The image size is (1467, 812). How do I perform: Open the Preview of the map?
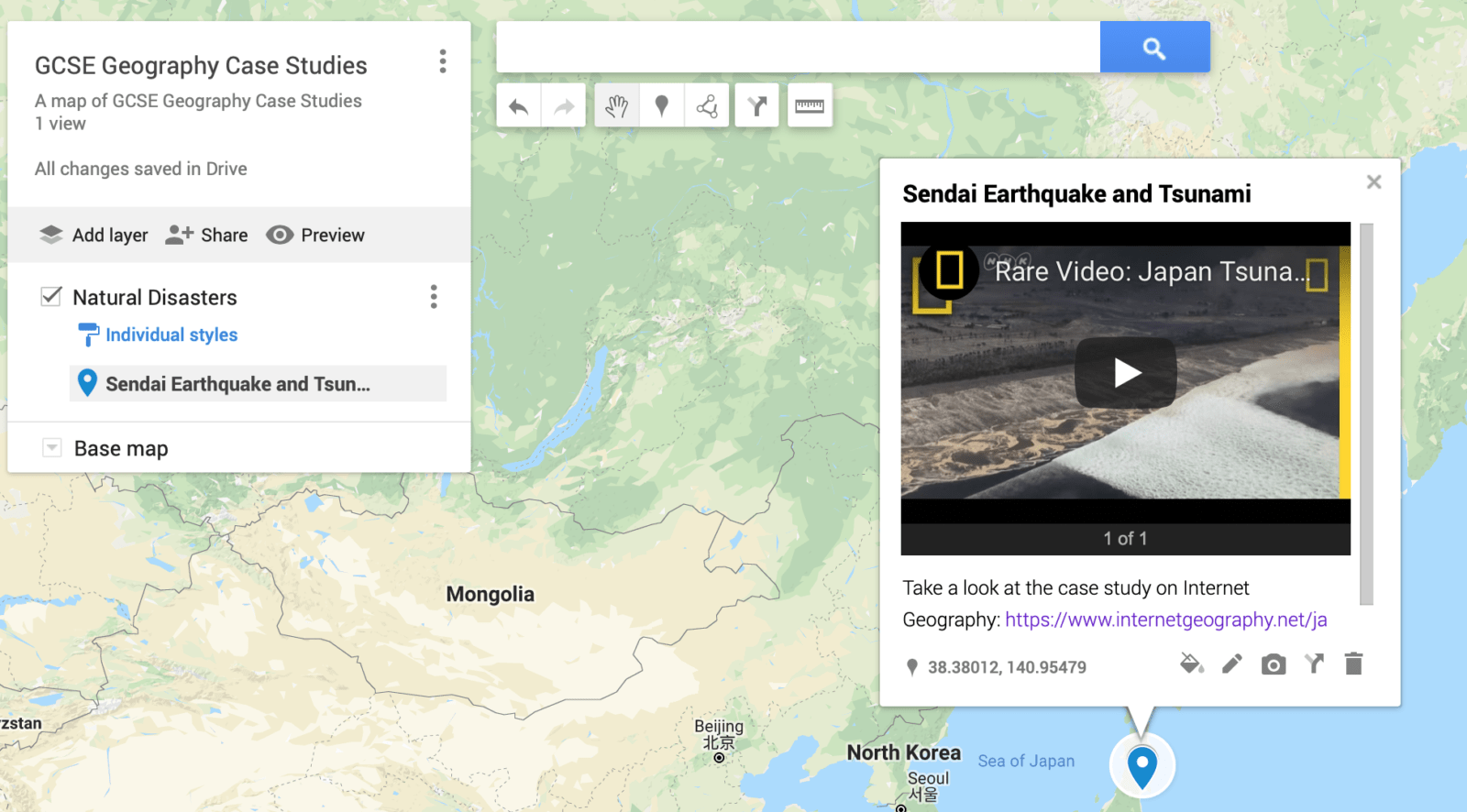coord(315,236)
